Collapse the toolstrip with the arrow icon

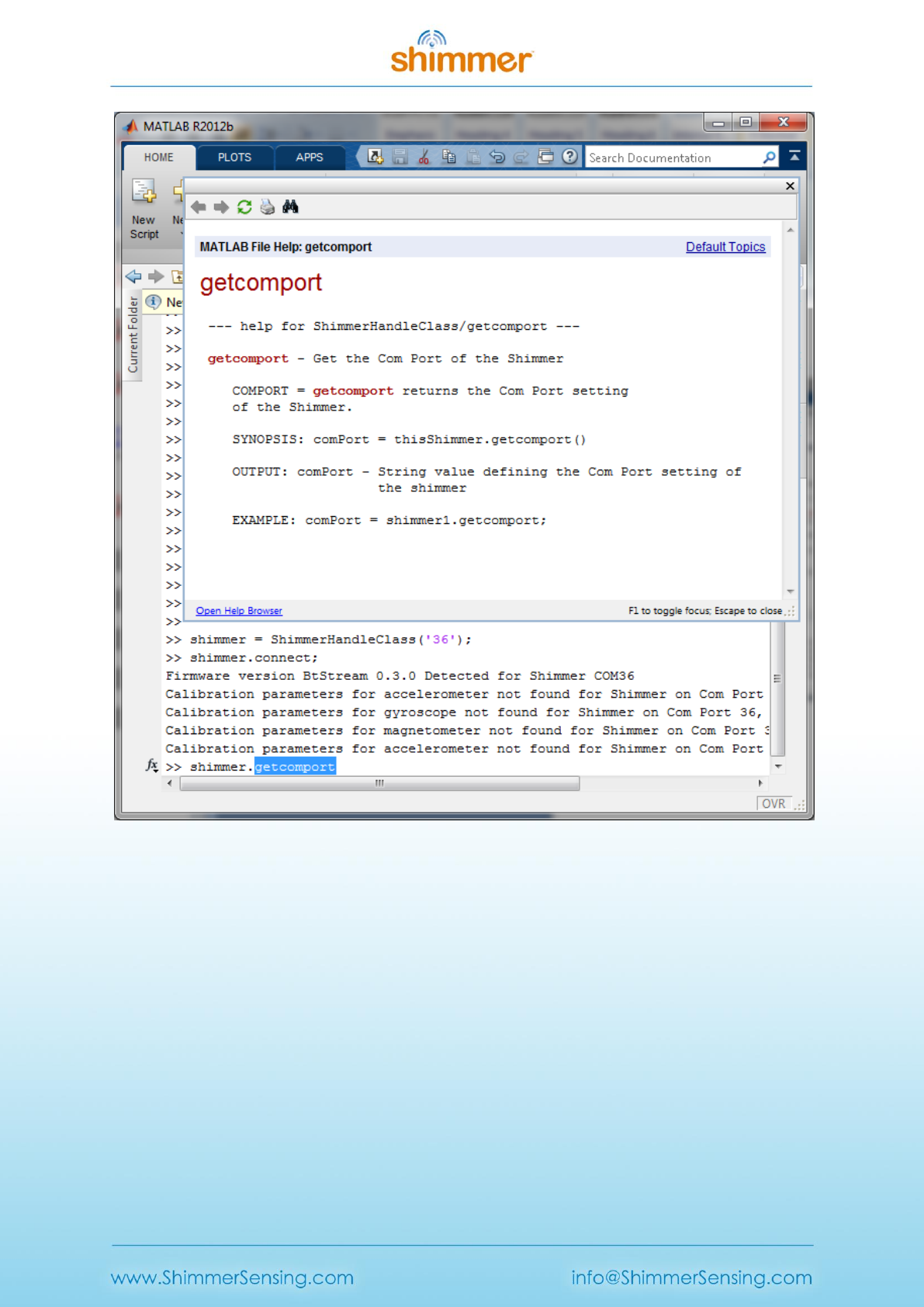point(794,156)
